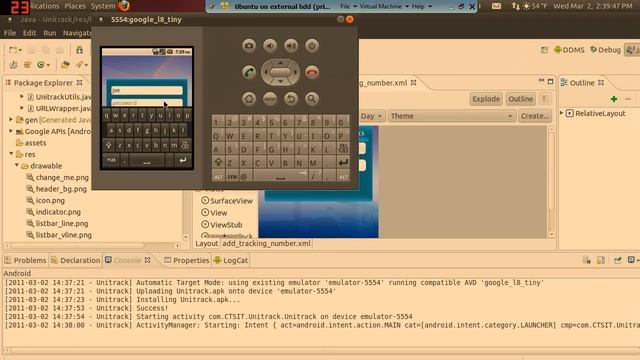640x360 pixels.
Task: Click the username field in emulator screen
Action: 147,90
